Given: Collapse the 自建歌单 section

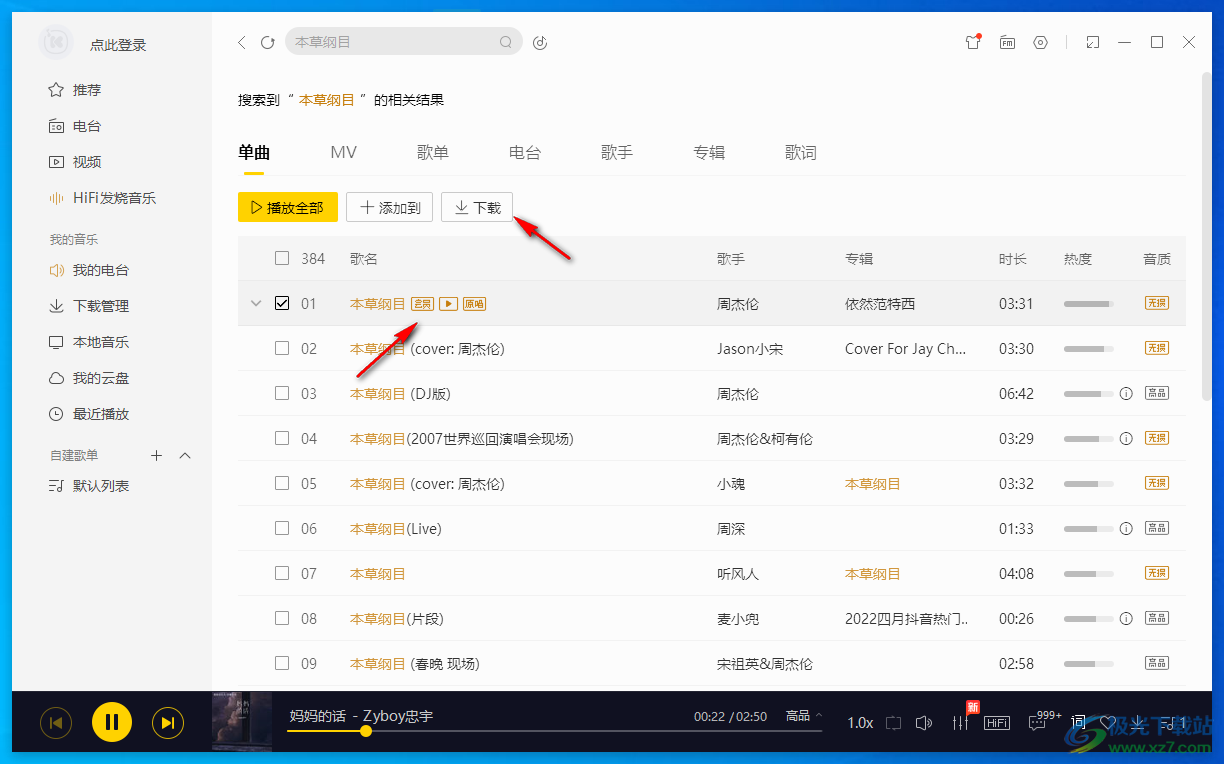Looking at the screenshot, I should click(185, 455).
